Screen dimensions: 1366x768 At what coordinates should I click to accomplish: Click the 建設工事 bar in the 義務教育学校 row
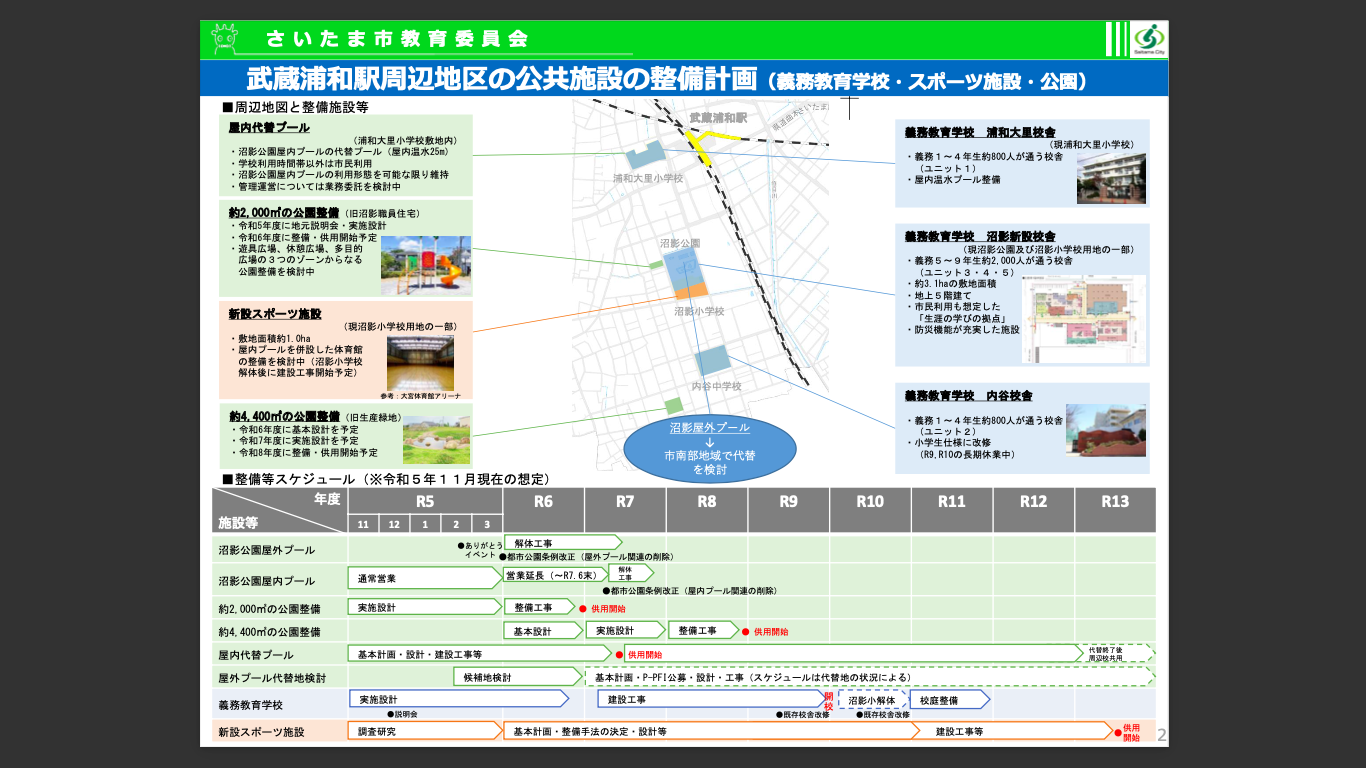(714, 700)
